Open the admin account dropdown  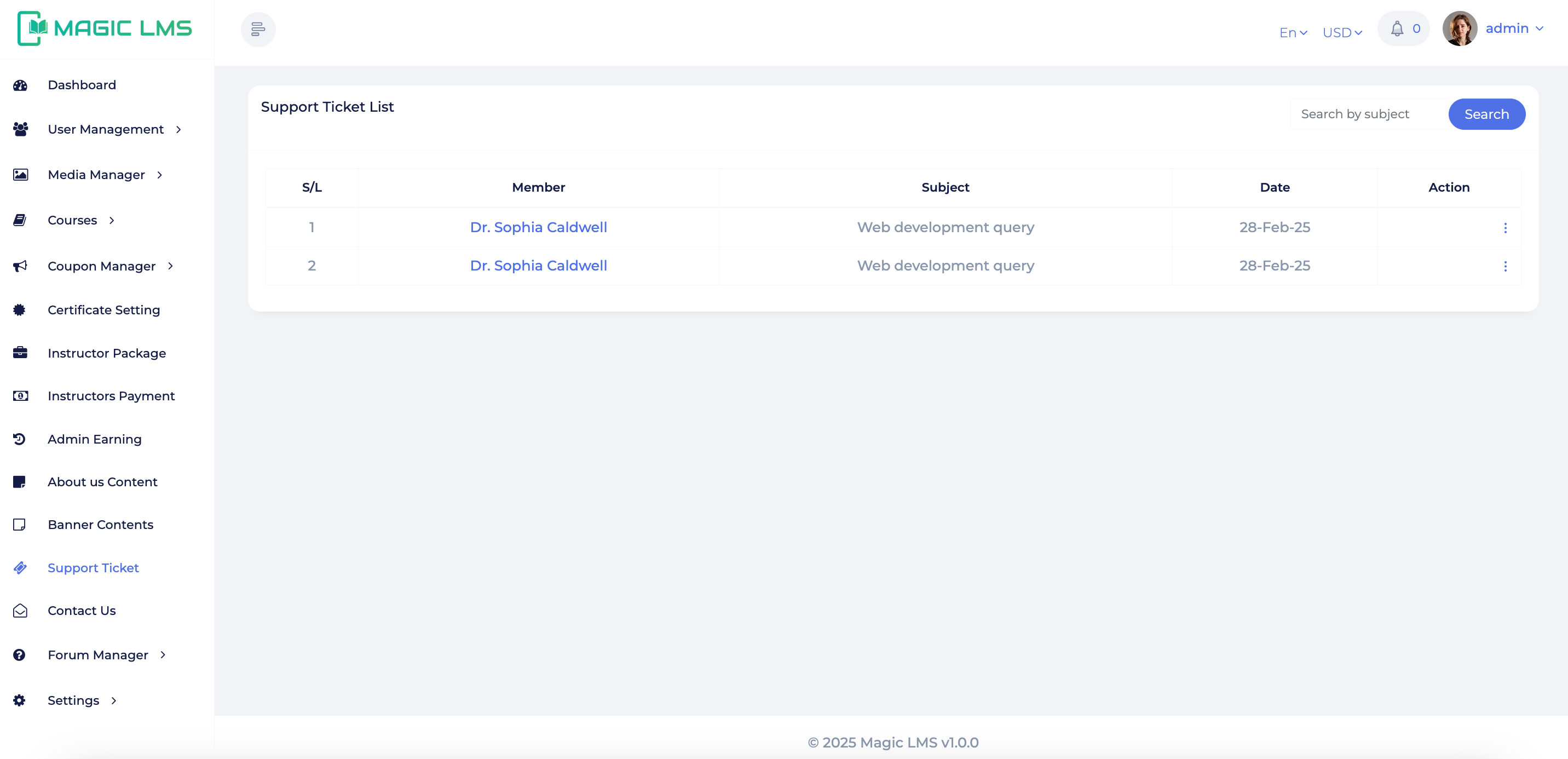[1514, 28]
